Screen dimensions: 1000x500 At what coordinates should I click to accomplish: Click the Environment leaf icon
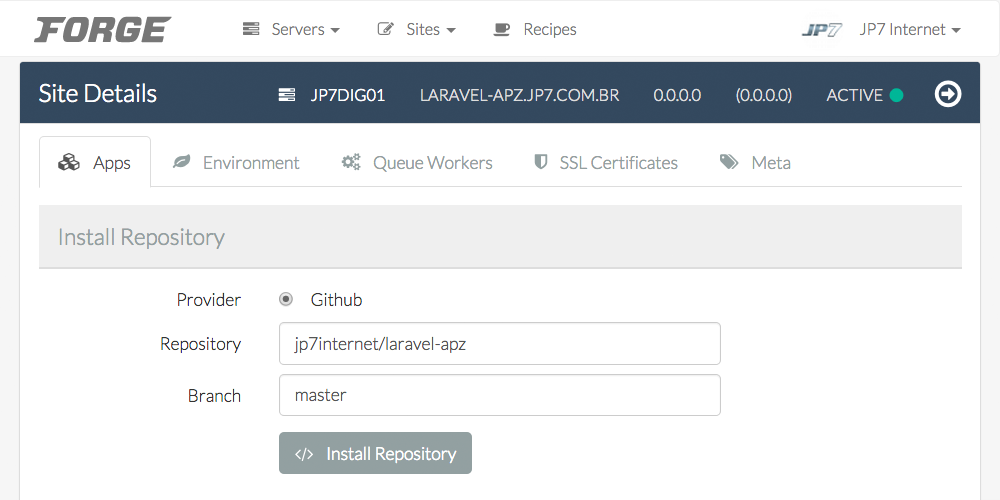point(182,162)
